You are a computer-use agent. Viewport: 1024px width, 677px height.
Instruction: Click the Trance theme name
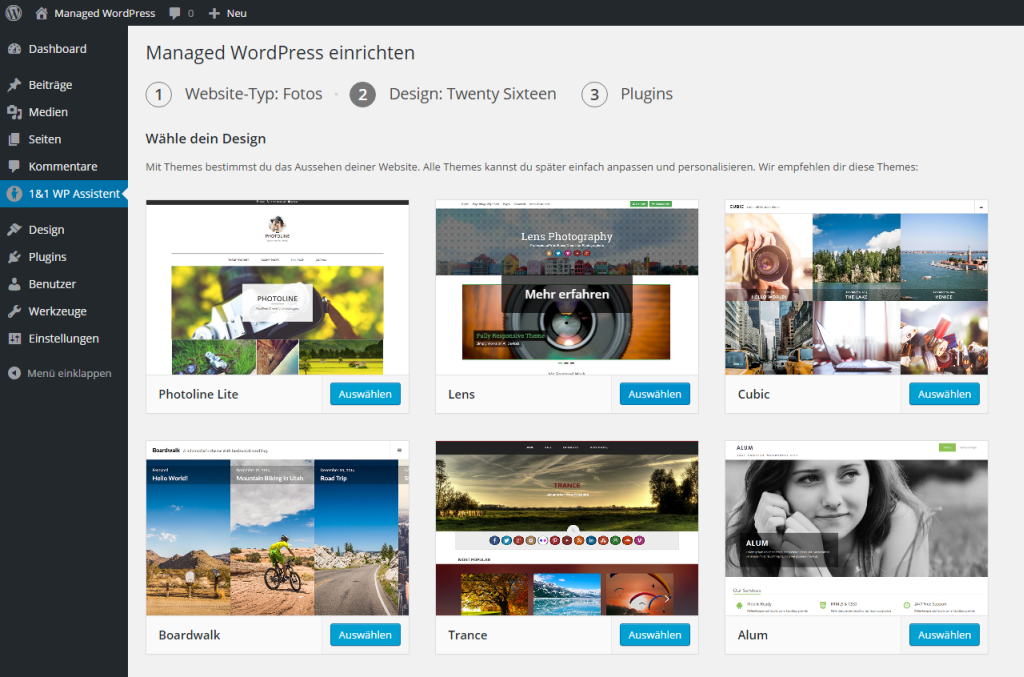(x=468, y=635)
